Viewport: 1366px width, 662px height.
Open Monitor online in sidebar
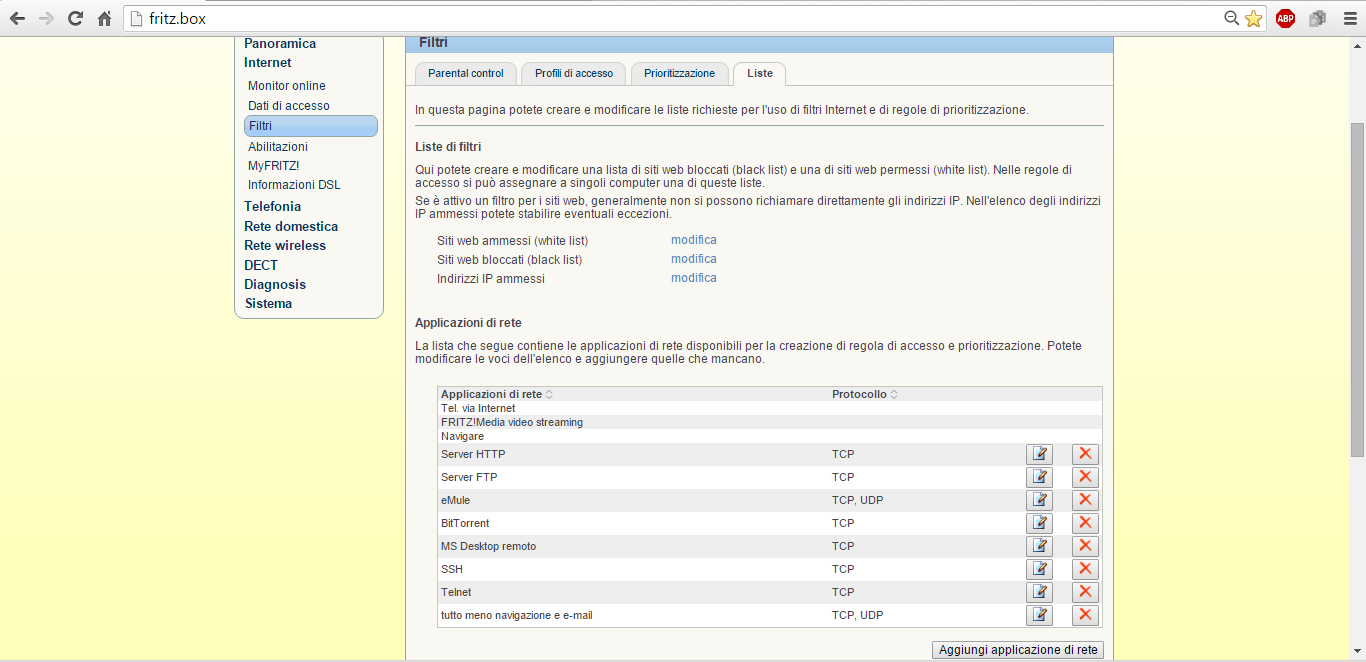tap(287, 86)
